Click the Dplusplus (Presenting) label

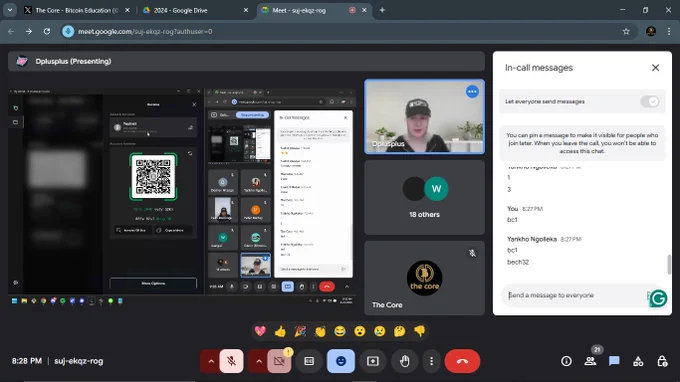(x=73, y=61)
